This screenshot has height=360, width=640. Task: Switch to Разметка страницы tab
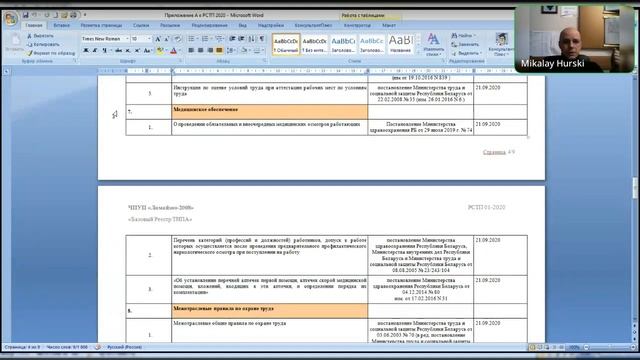click(101, 25)
